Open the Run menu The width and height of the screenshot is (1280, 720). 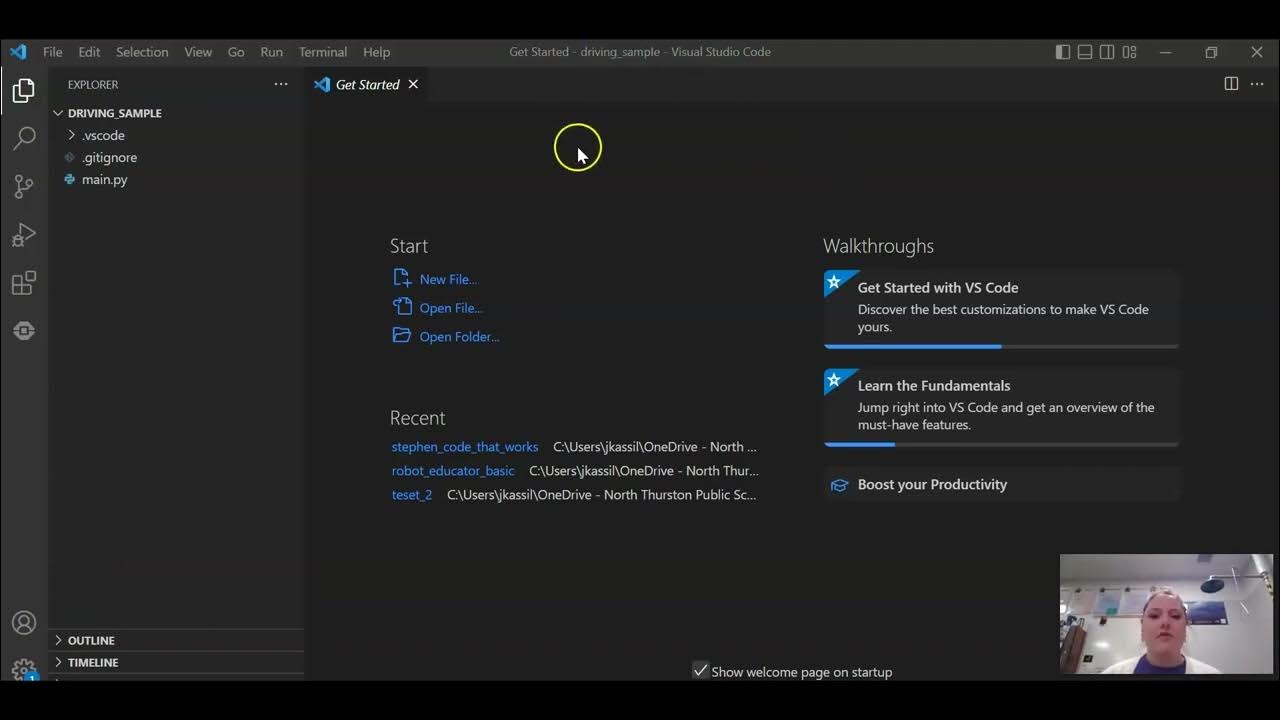point(271,52)
